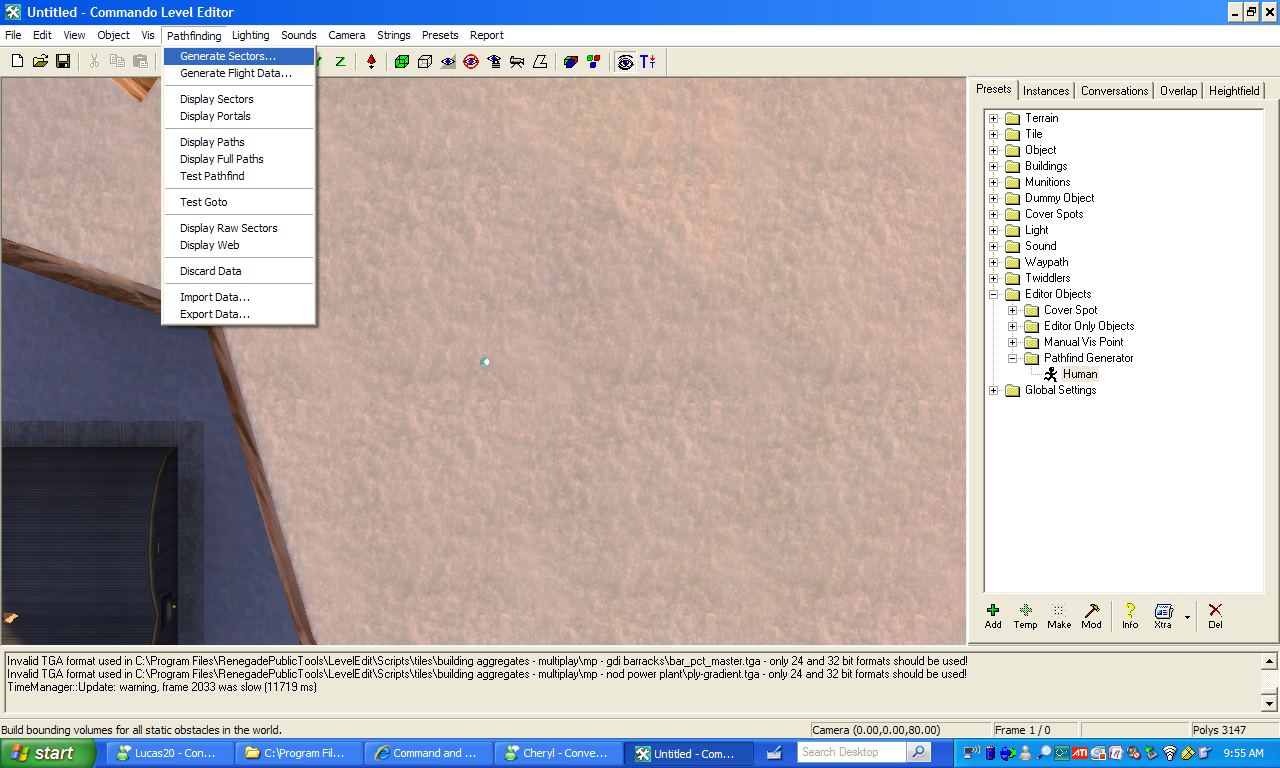Select the Human pathfind generator item
Viewport: 1280px width, 768px height.
click(1079, 374)
